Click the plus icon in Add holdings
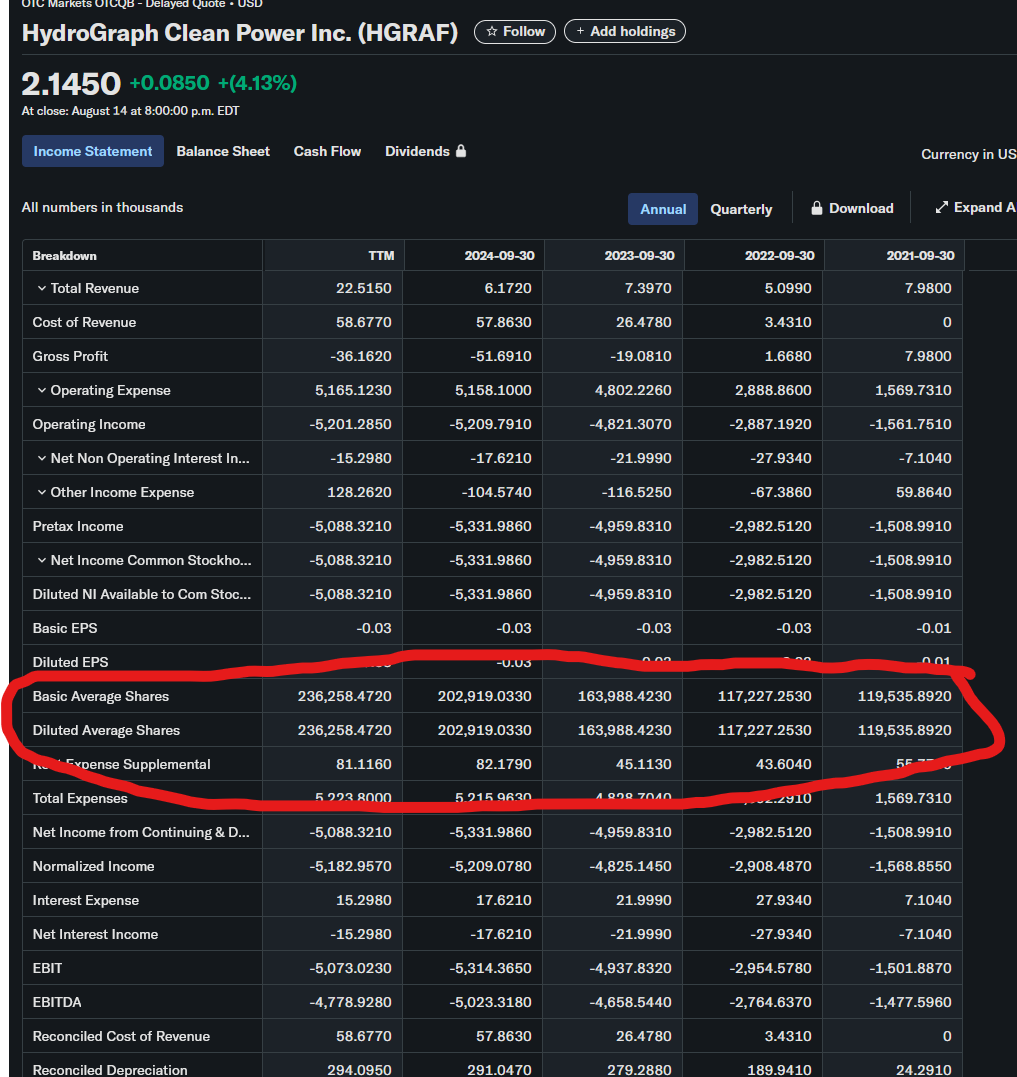 click(580, 32)
